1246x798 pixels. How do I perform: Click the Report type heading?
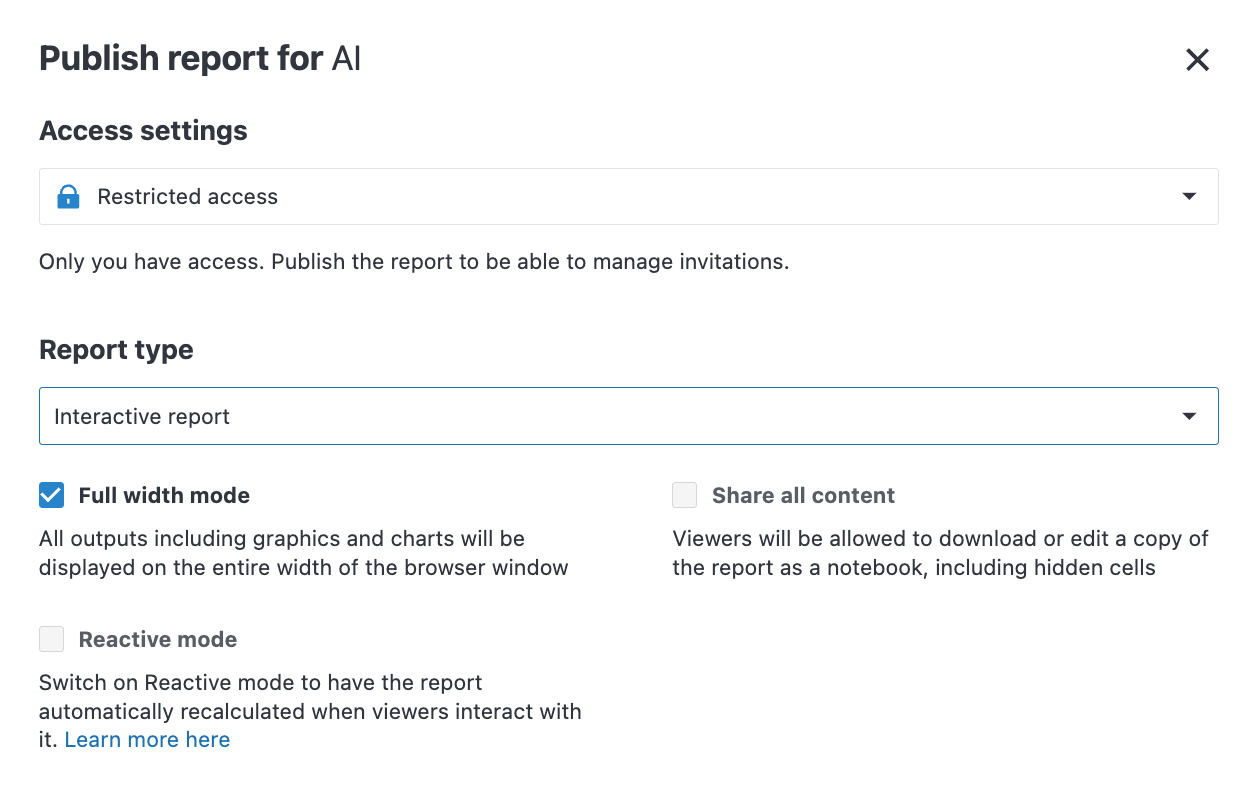pos(116,349)
